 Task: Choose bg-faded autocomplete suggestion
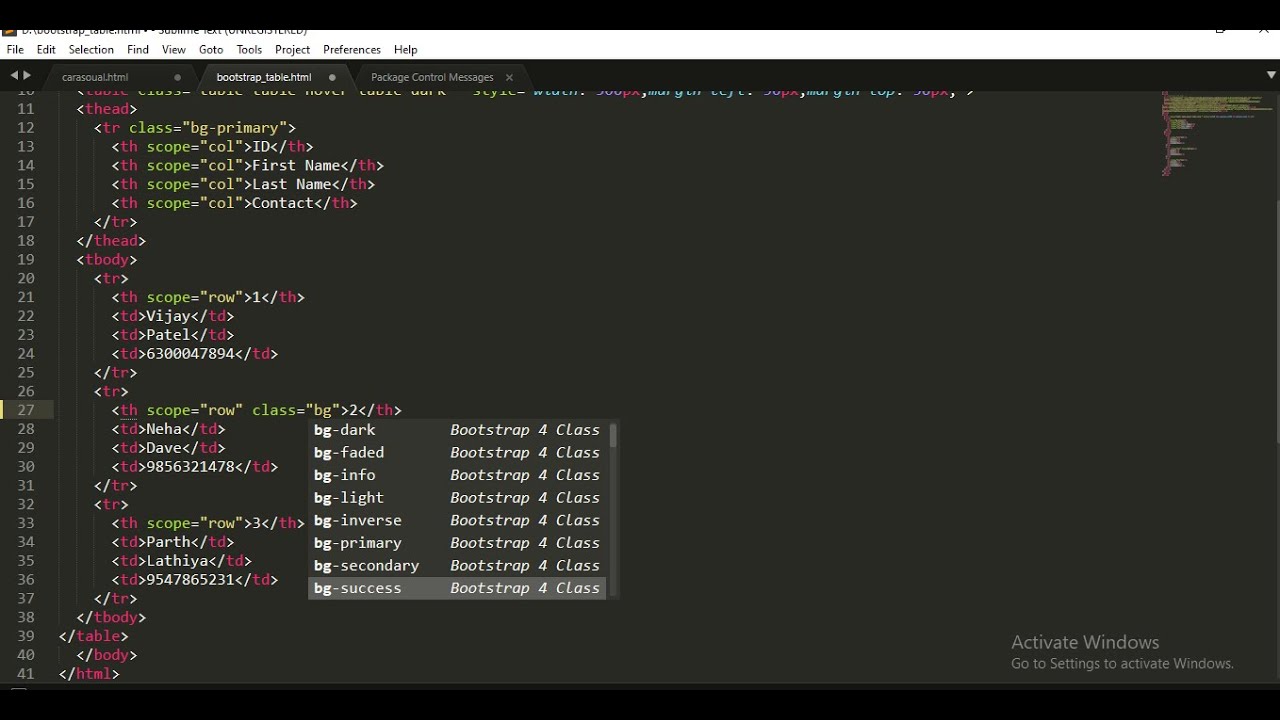click(459, 452)
